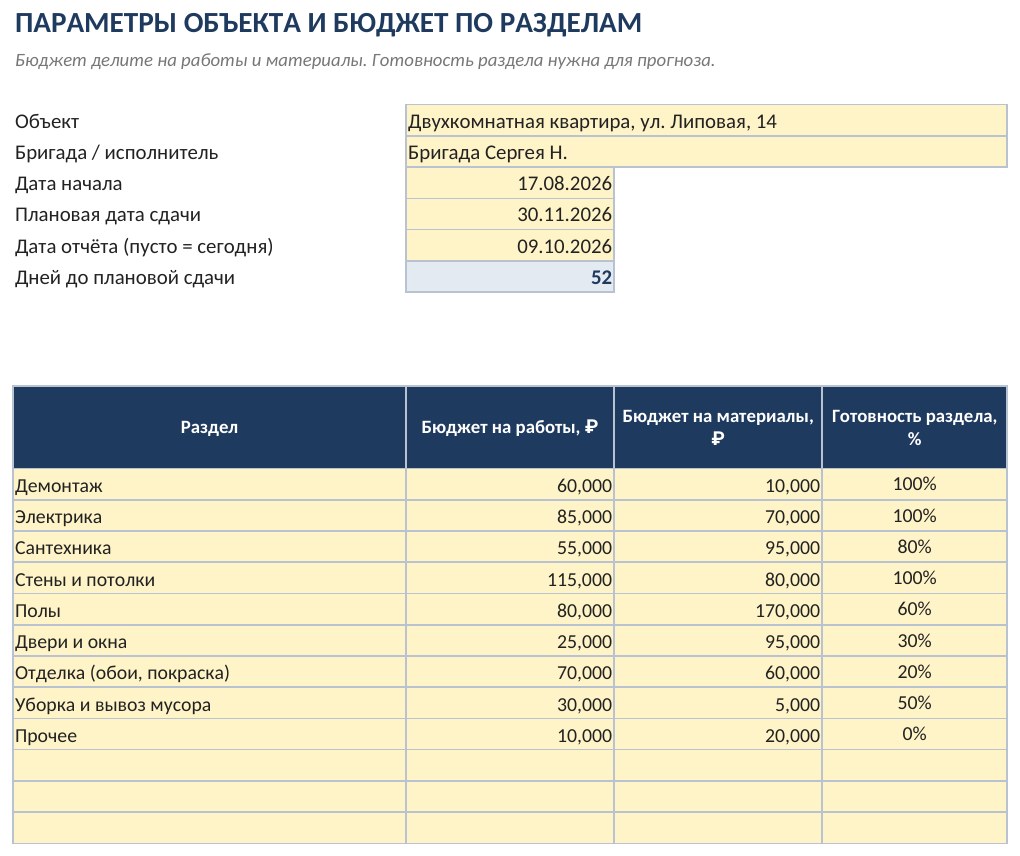This screenshot has height=856, width=1020.
Task: Click the 'Уборка и вывоз мусора' cell
Action: pyautogui.click(x=209, y=704)
